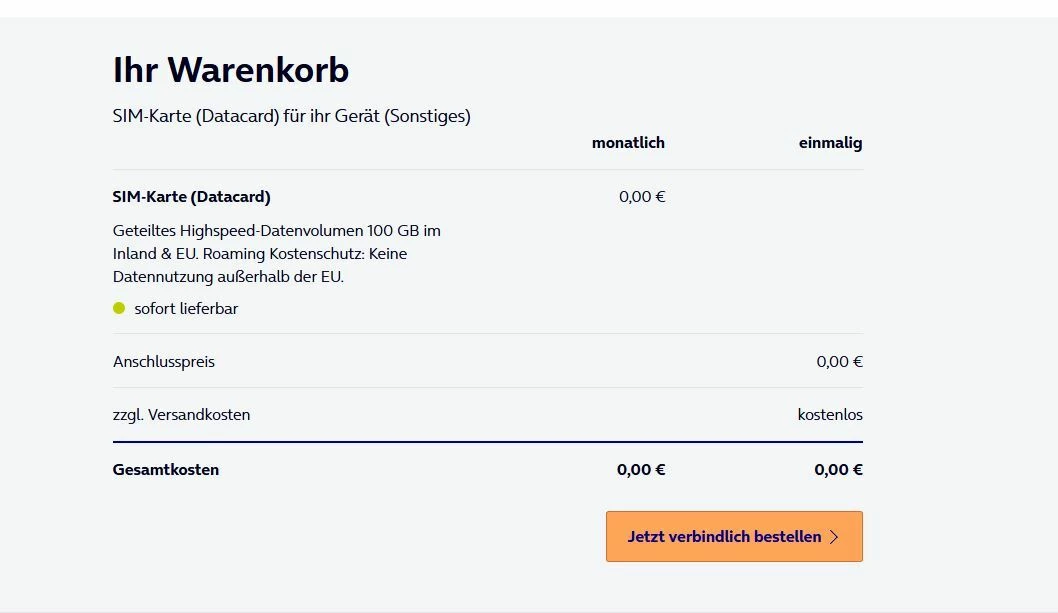Click the one-time Gesamtkosten total amount
The image size is (1058, 613).
[x=838, y=469]
